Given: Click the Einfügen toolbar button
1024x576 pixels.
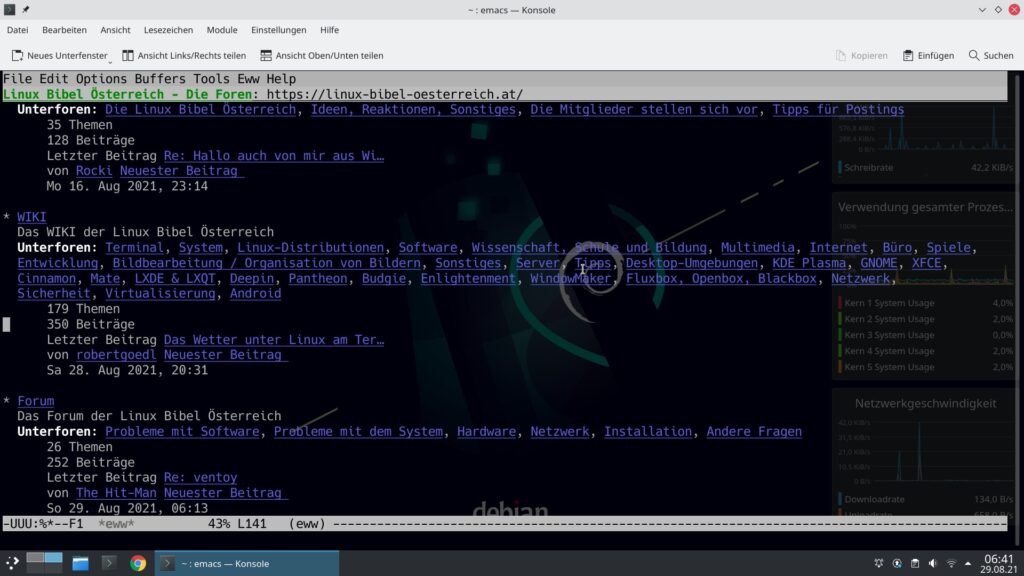Looking at the screenshot, I should 928,56.
